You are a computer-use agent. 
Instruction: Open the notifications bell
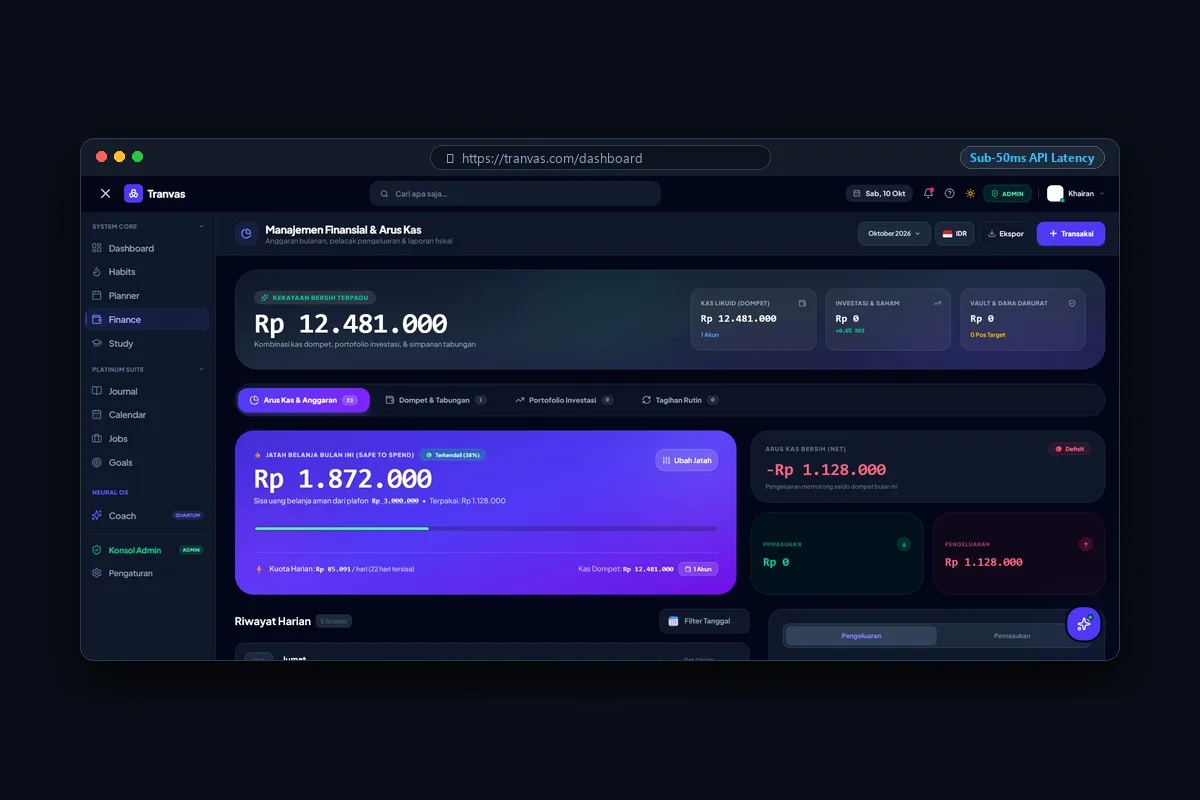pyautogui.click(x=928, y=193)
